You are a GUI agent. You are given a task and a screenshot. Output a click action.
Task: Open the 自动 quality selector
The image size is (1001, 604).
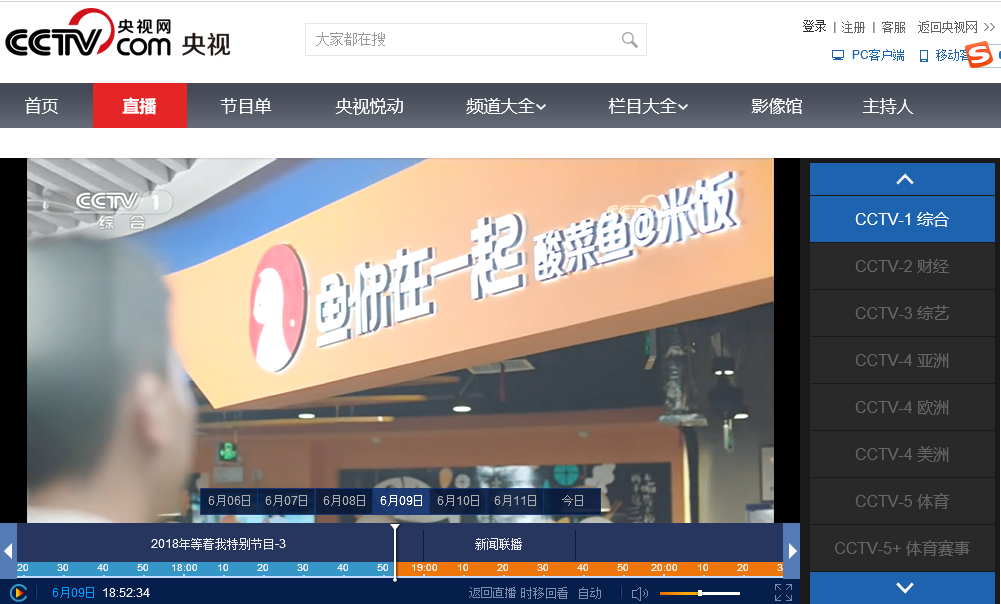(x=590, y=593)
